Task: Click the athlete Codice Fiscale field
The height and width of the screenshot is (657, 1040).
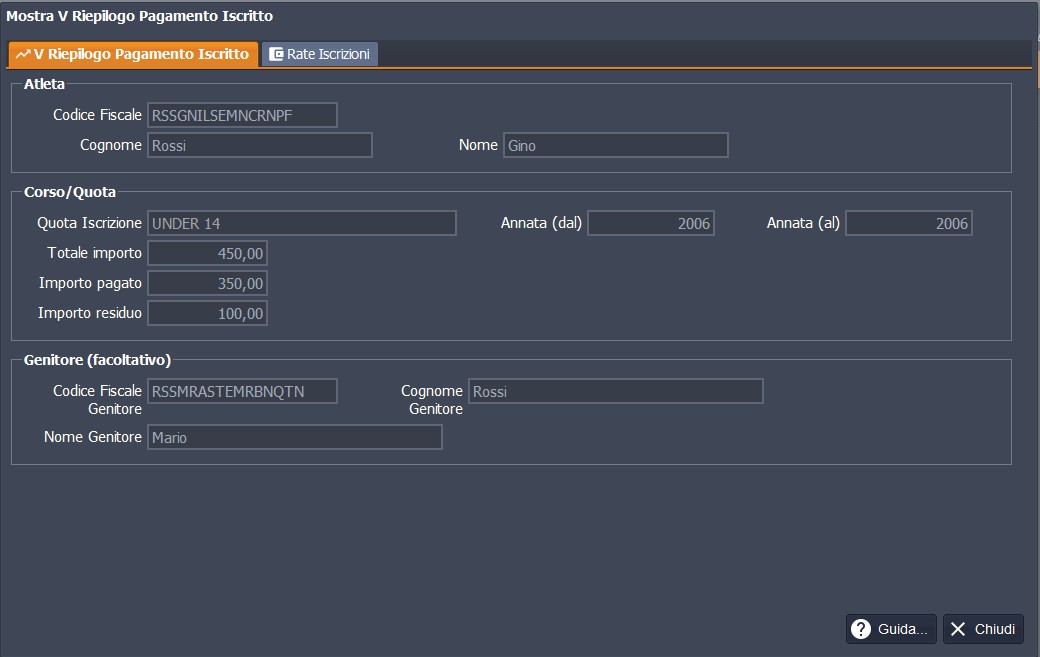Action: click(242, 115)
